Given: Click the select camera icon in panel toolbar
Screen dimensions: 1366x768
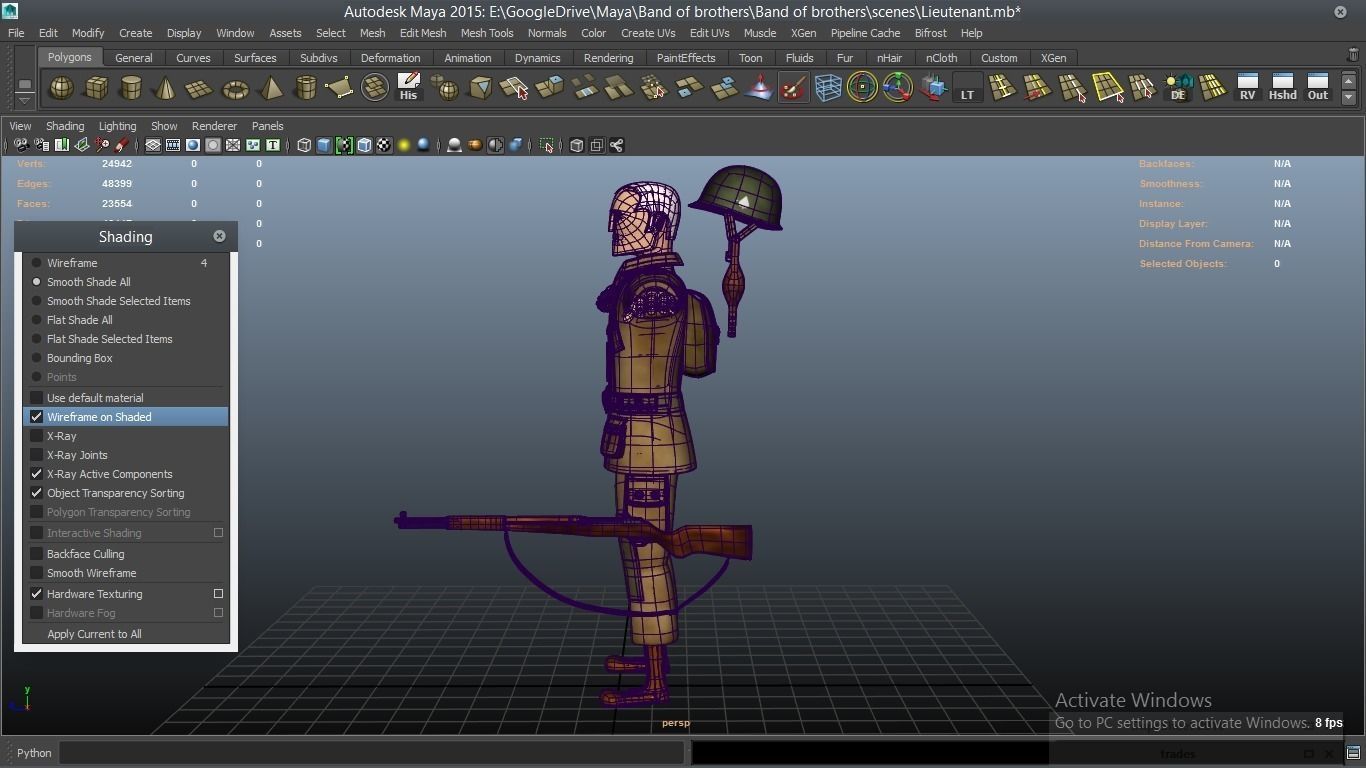Looking at the screenshot, I should click(21, 146).
